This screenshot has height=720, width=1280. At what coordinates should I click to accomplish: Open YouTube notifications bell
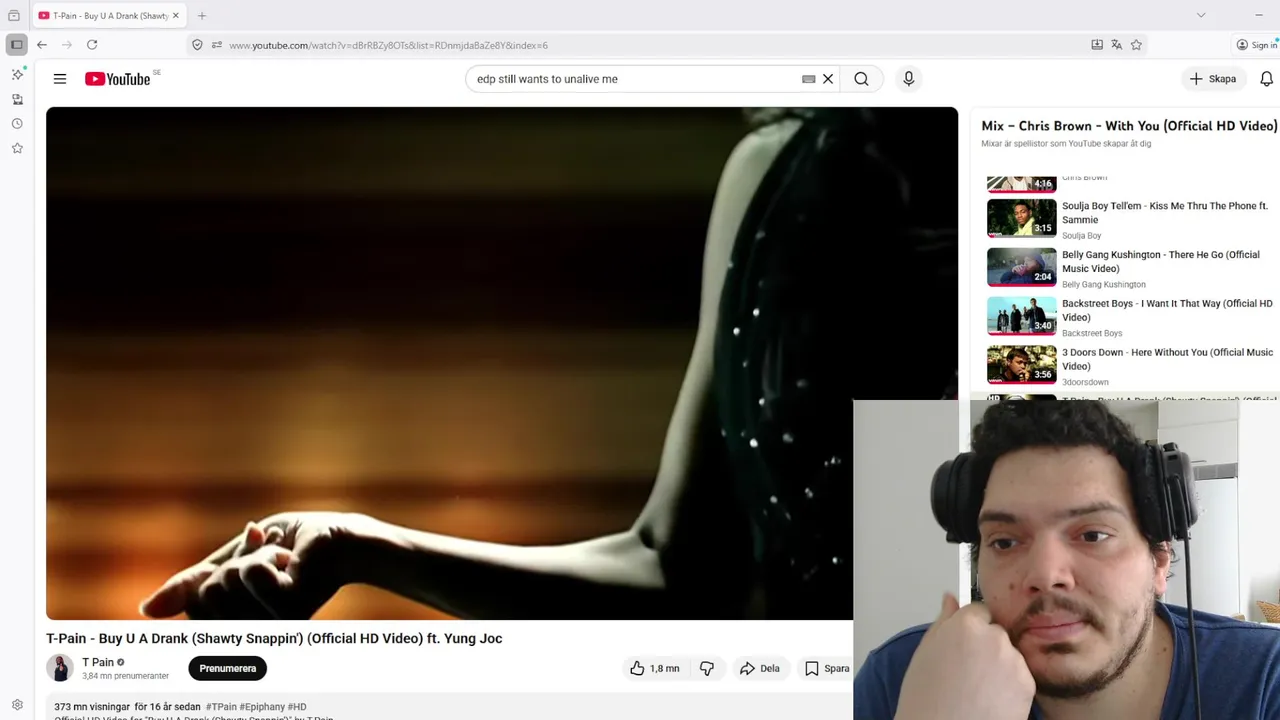[x=1266, y=79]
